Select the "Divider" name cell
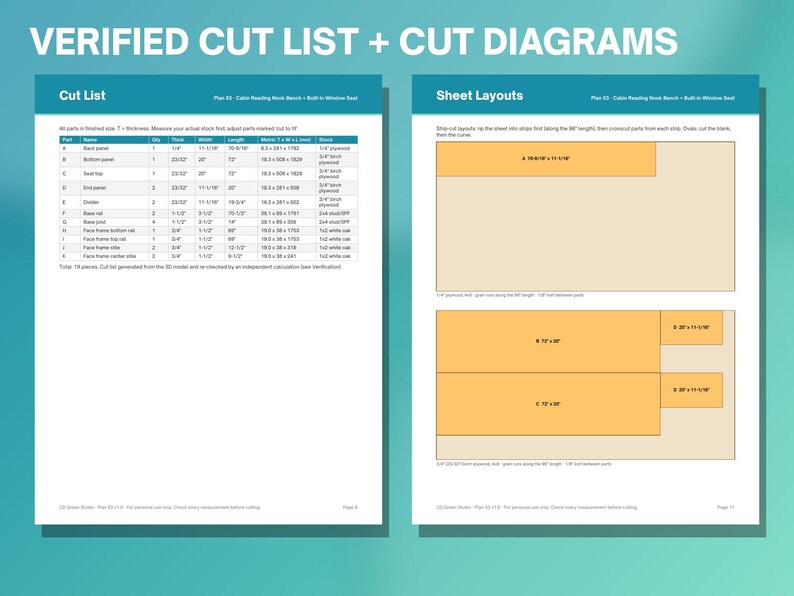794x596 pixels. pyautogui.click(x=91, y=202)
